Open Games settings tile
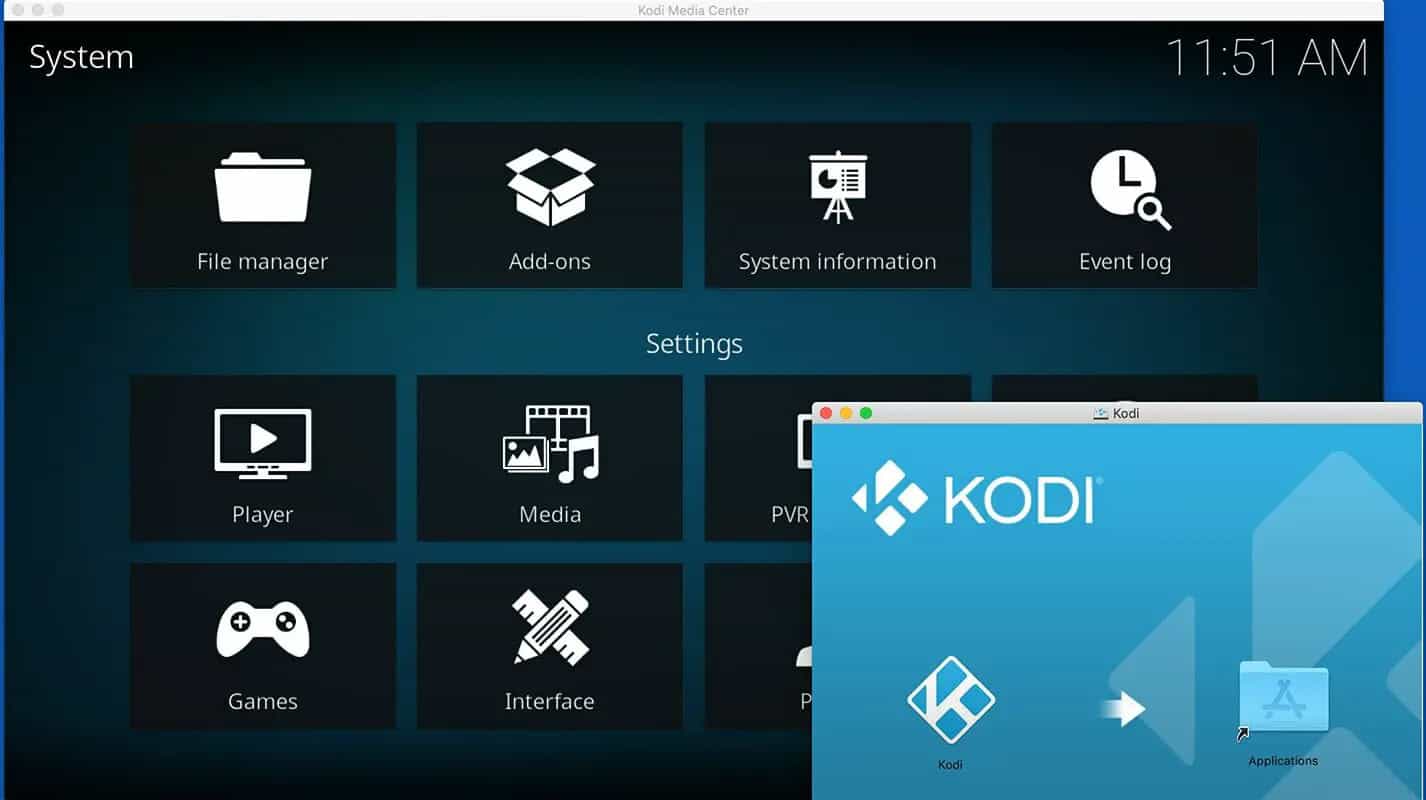This screenshot has height=800, width=1426. (263, 646)
